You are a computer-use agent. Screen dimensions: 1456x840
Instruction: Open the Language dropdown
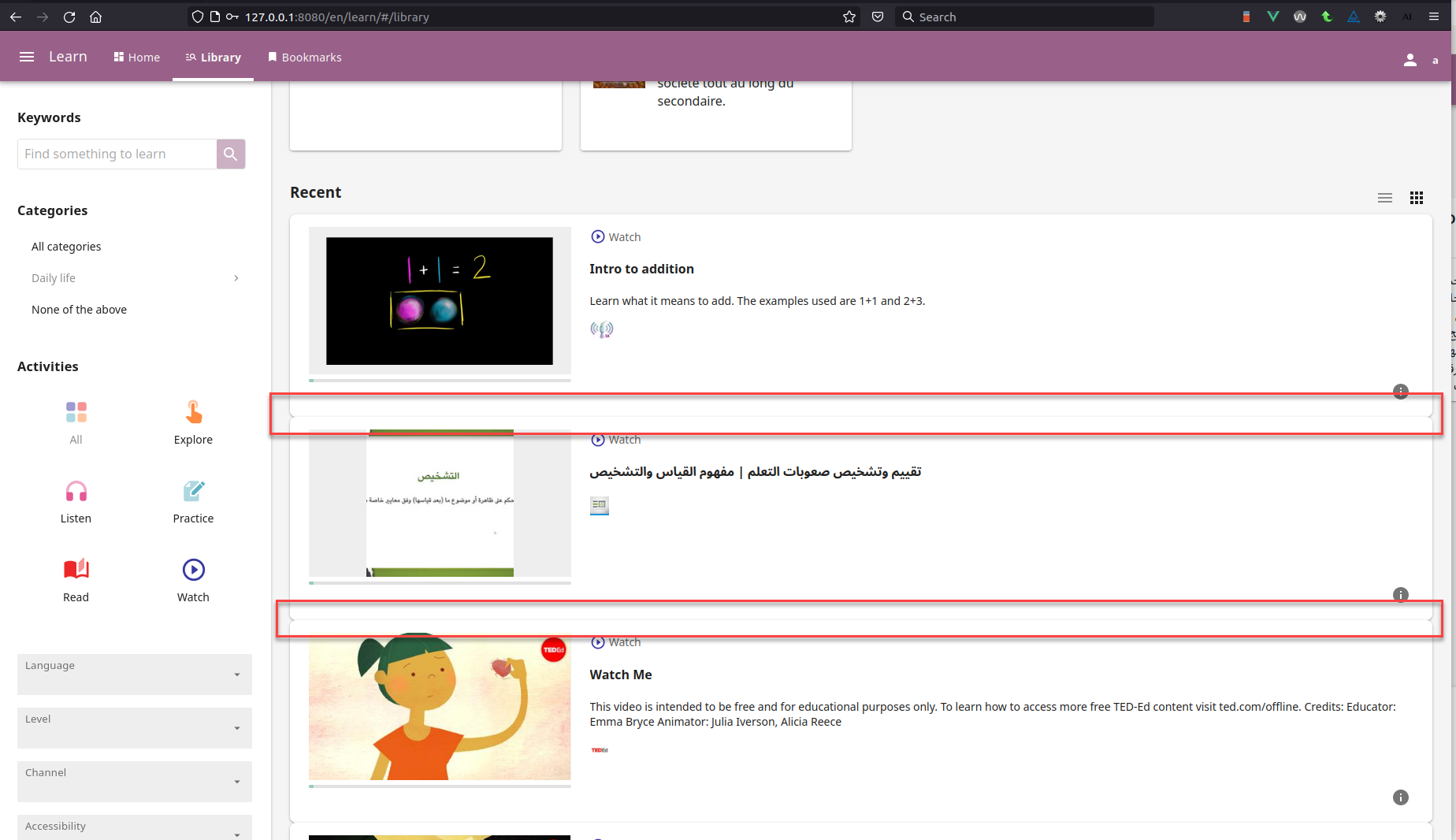pos(133,675)
